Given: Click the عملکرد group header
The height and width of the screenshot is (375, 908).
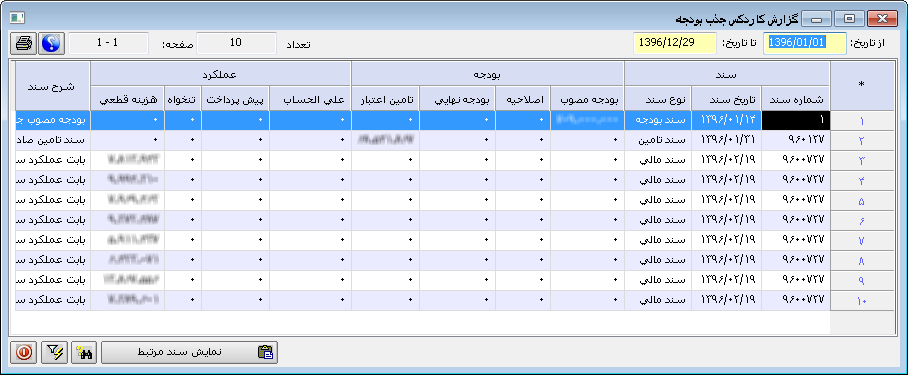Looking at the screenshot, I should point(221,74).
